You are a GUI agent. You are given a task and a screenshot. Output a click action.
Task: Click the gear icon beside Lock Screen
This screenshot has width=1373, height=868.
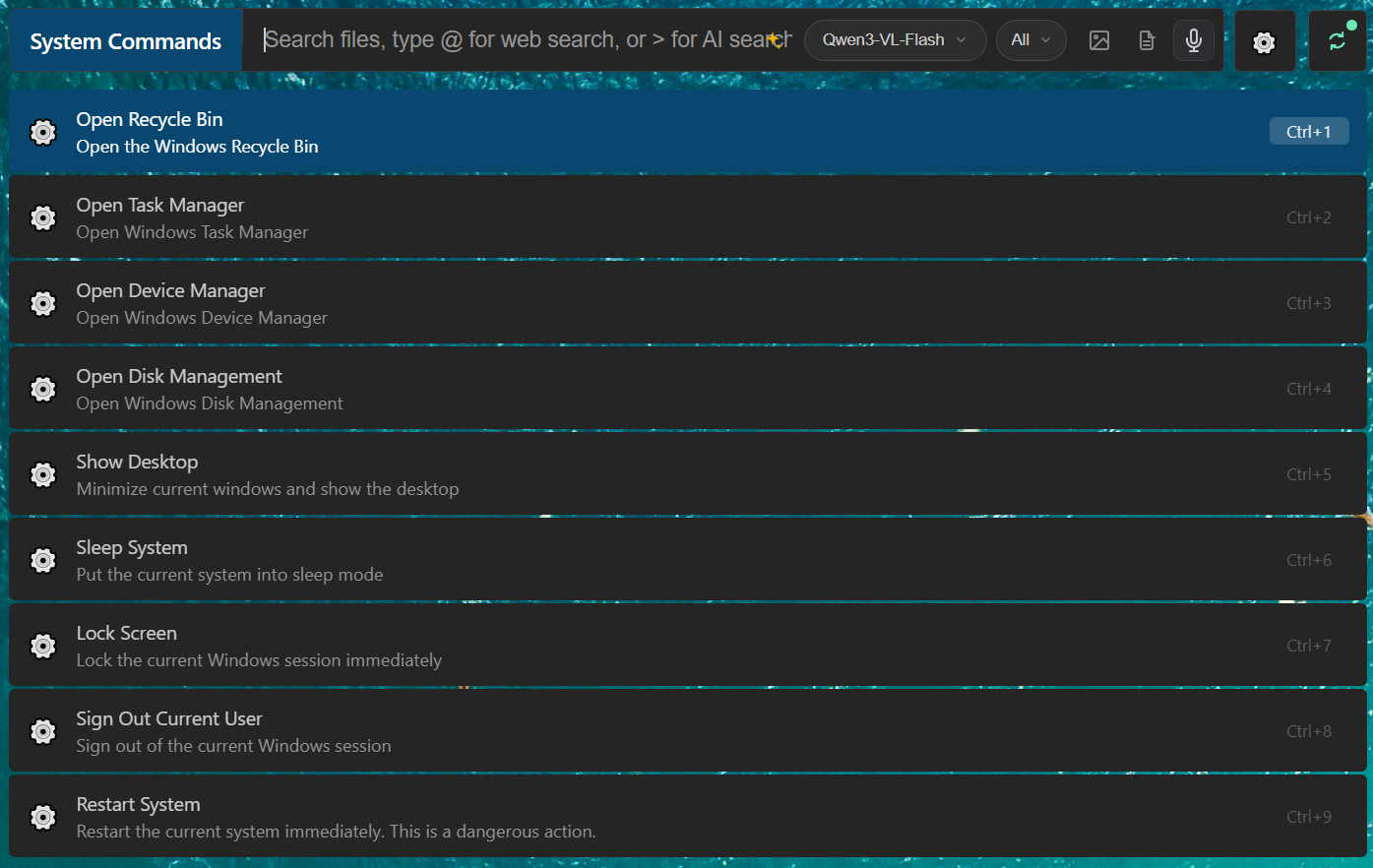[43, 646]
